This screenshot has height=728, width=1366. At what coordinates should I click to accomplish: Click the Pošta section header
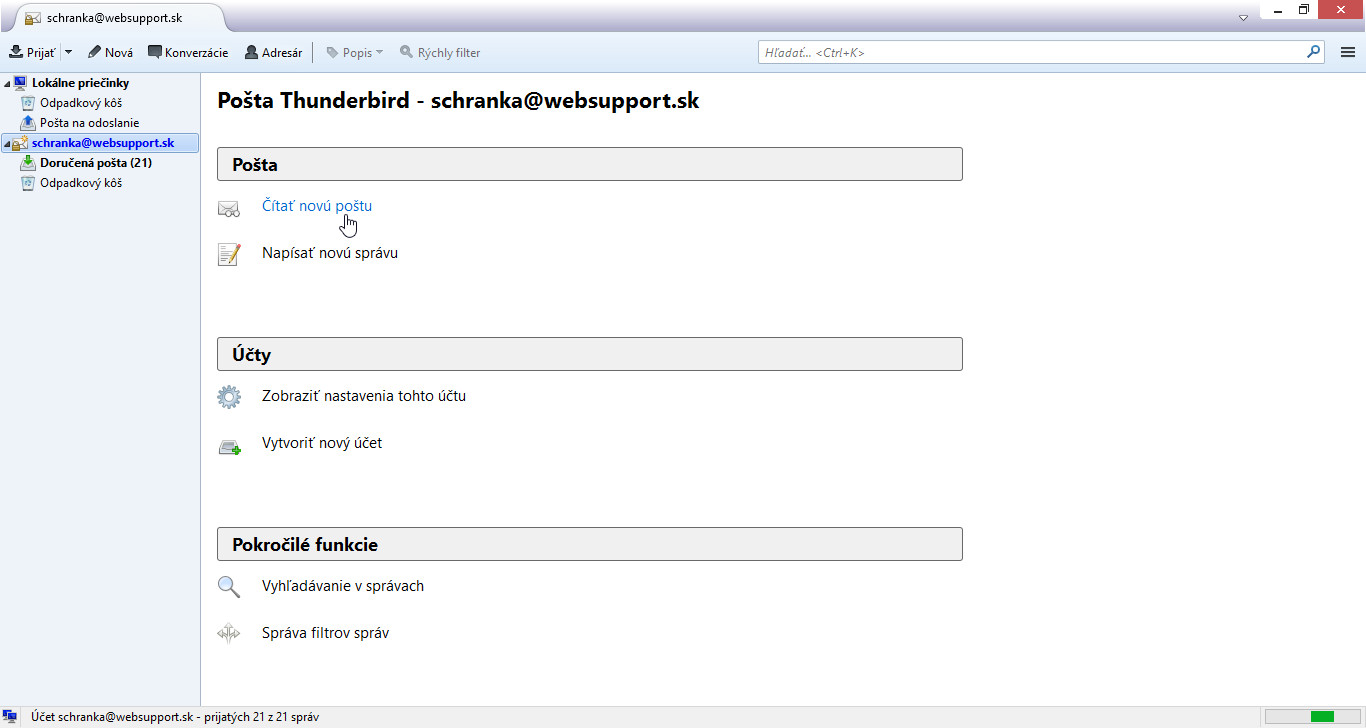(590, 164)
